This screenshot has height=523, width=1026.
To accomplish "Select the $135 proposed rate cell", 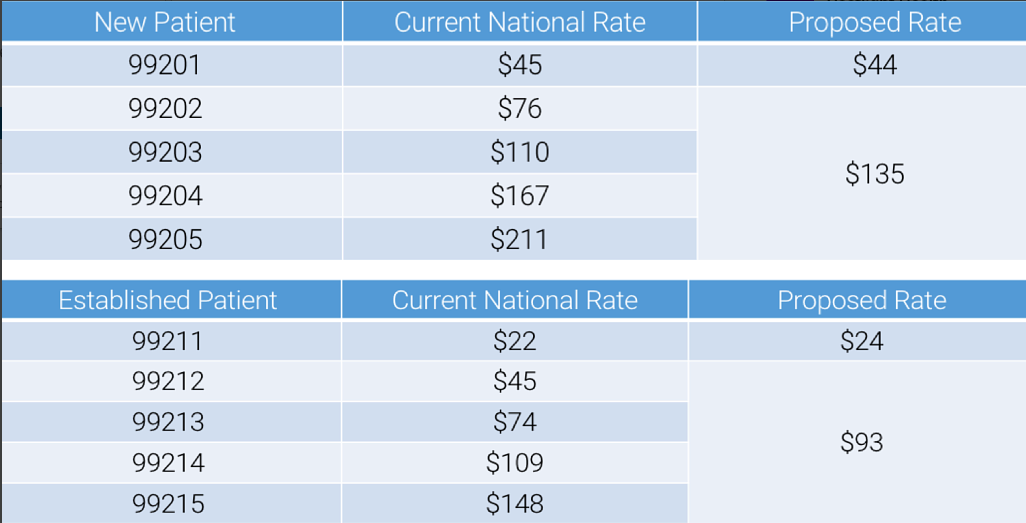I will 874,174.
